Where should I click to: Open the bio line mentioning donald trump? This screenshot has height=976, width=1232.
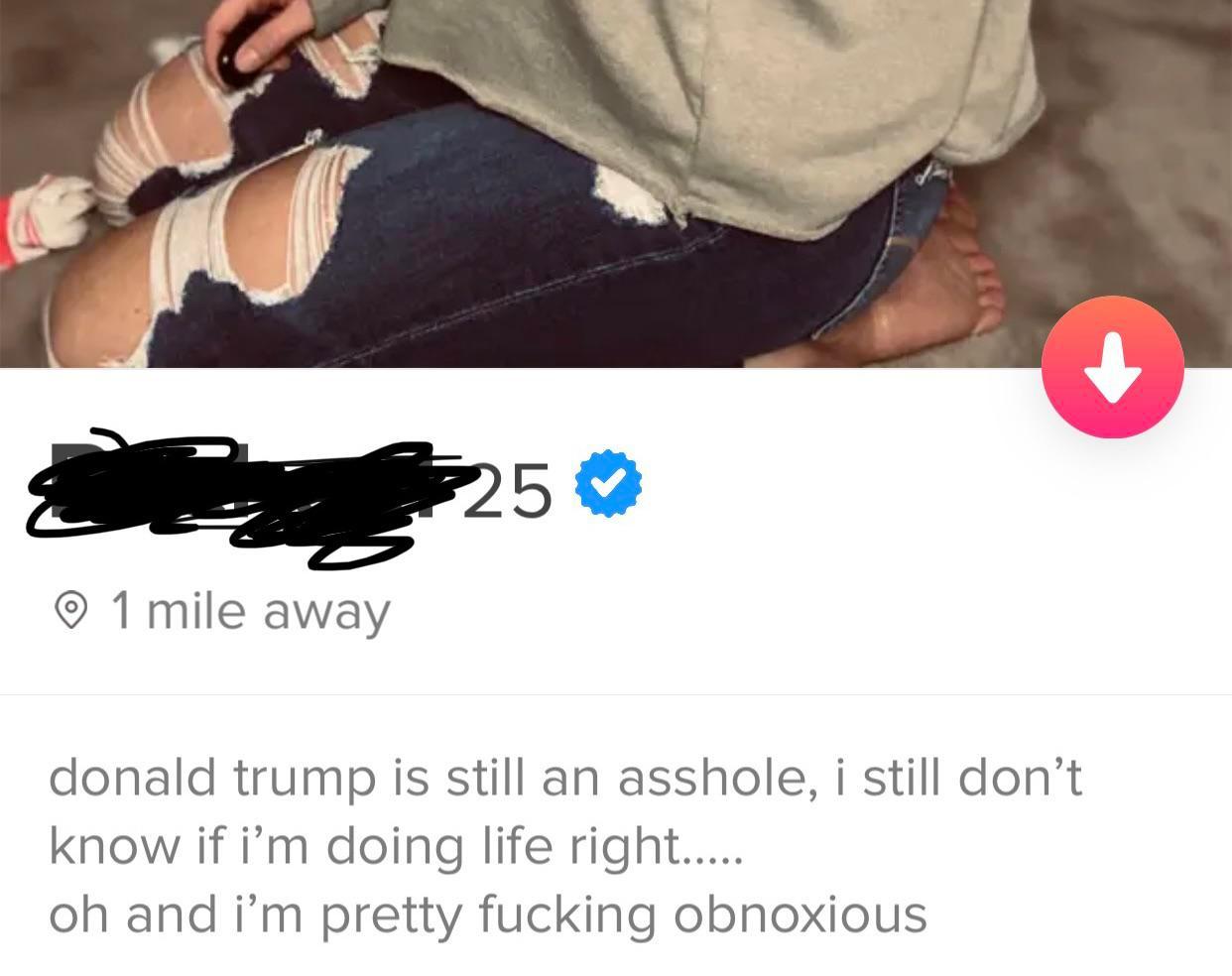564,778
